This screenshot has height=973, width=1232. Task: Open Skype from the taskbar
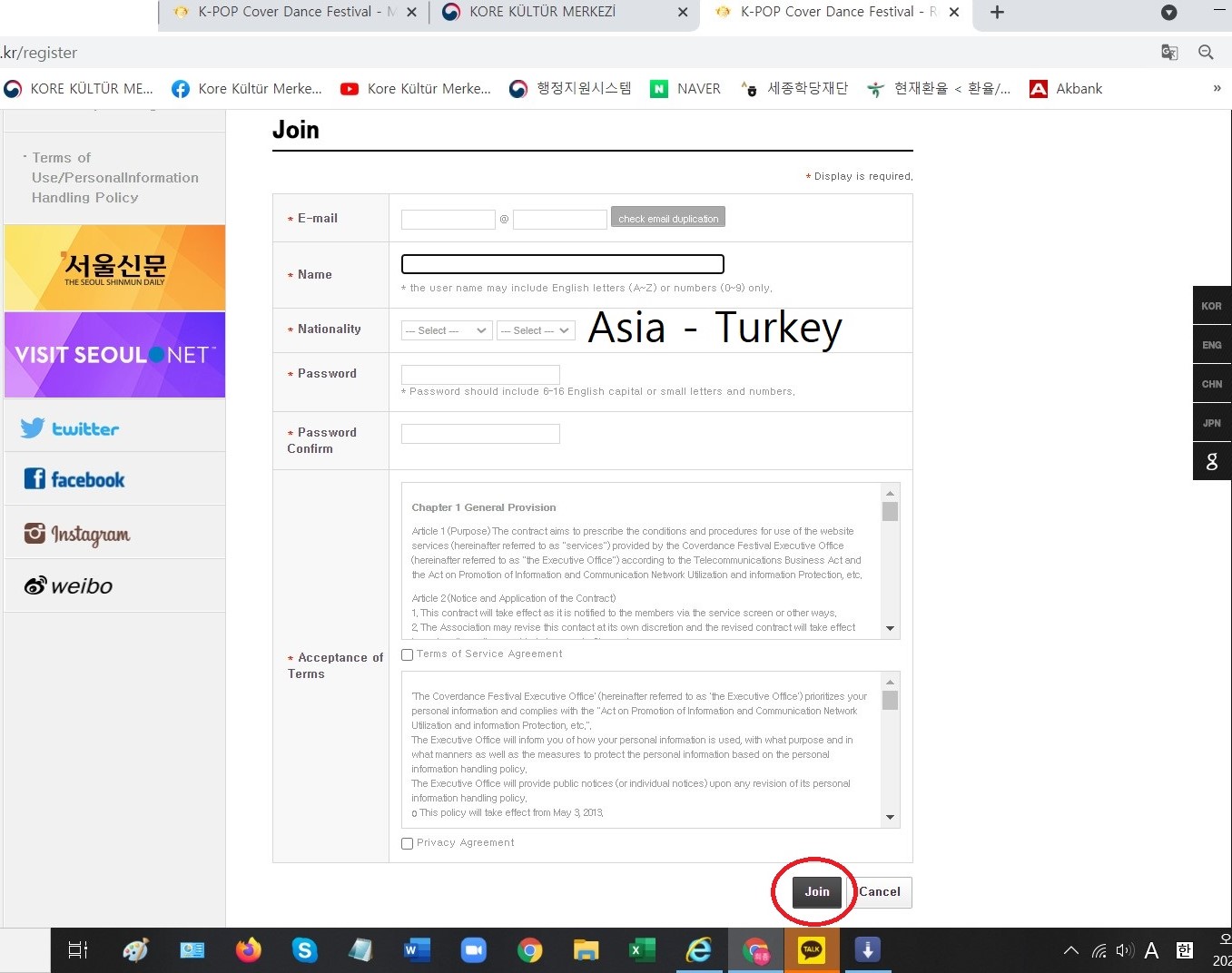304,950
